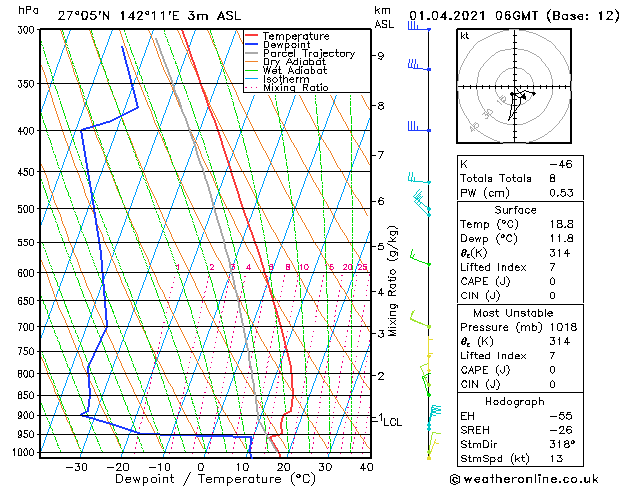Click the hodograph center crosshair

pyautogui.click(x=515, y=86)
